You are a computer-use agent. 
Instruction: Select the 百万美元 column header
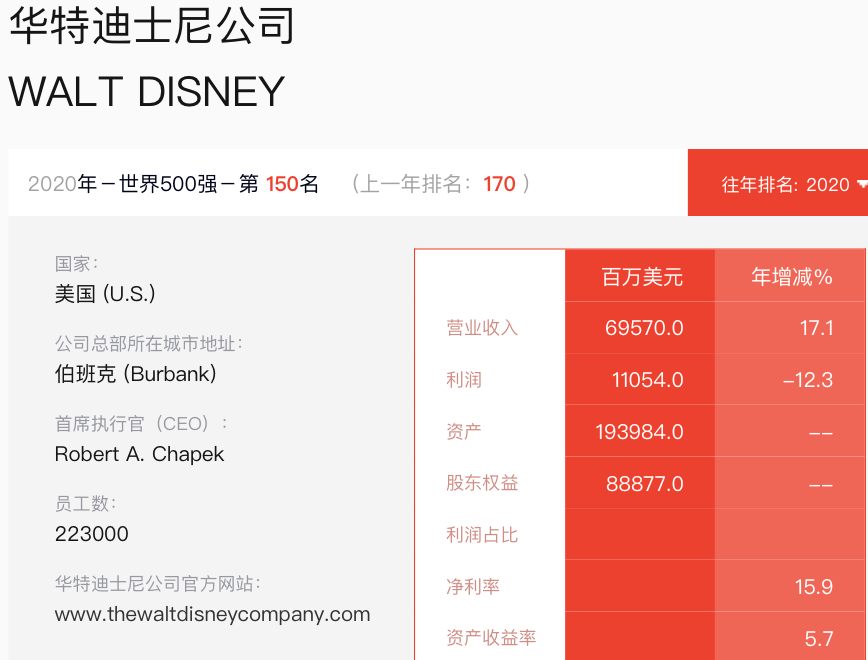click(642, 277)
